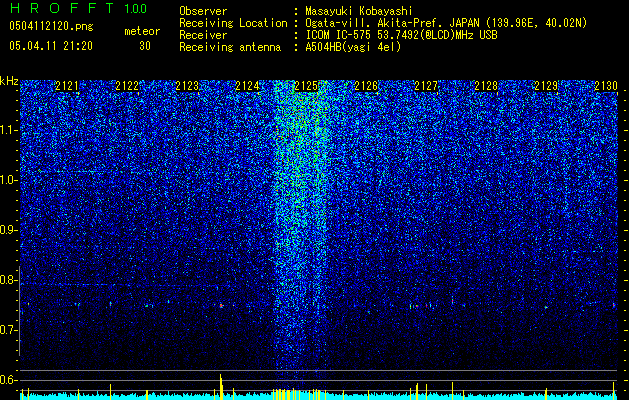The image size is (629, 400).
Task: Click the 0.8 kHz axis tick label
Action: [9, 280]
